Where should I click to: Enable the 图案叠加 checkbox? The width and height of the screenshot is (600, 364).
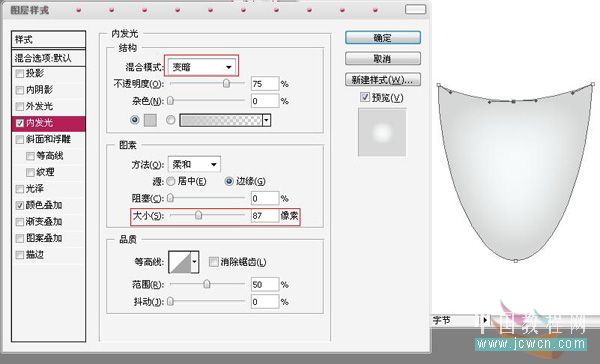pos(20,238)
